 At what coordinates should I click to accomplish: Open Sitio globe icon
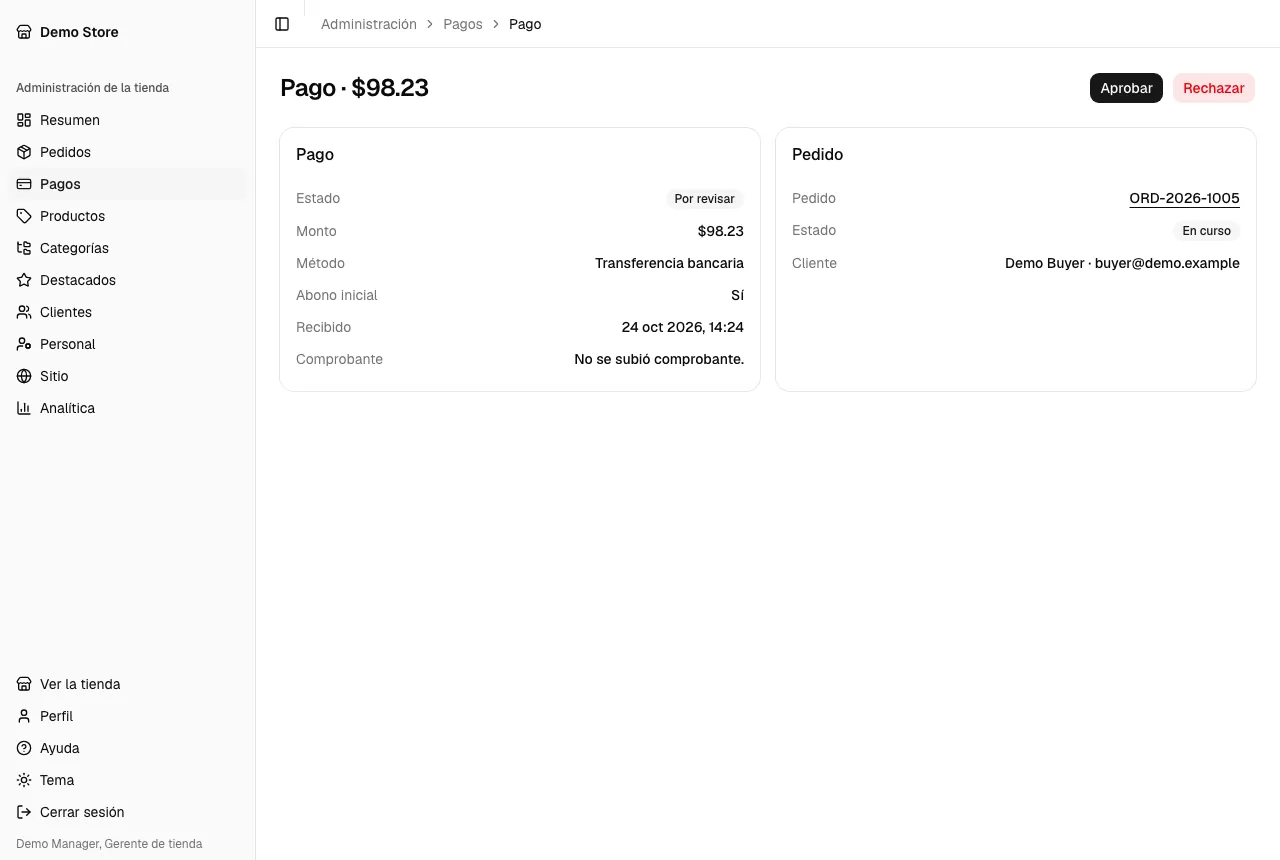point(24,376)
